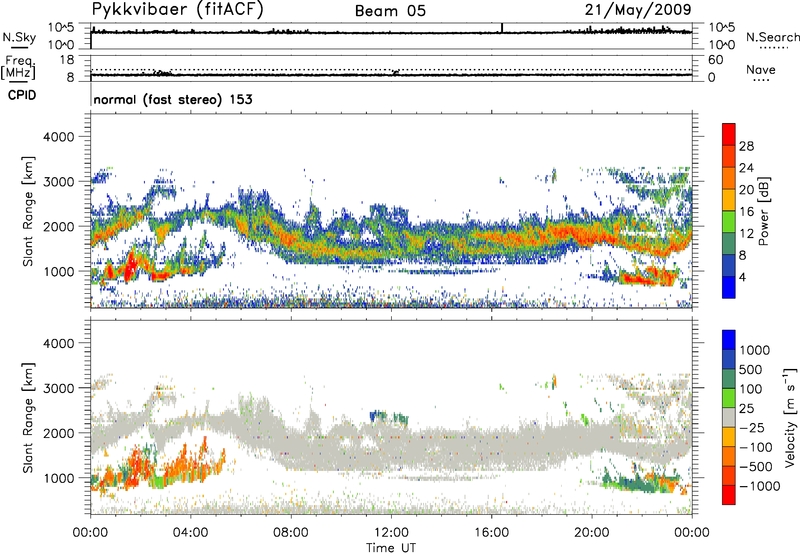This screenshot has width=800, height=554.
Task: Click the 4 dB power colorbar label
Action: click(x=743, y=278)
